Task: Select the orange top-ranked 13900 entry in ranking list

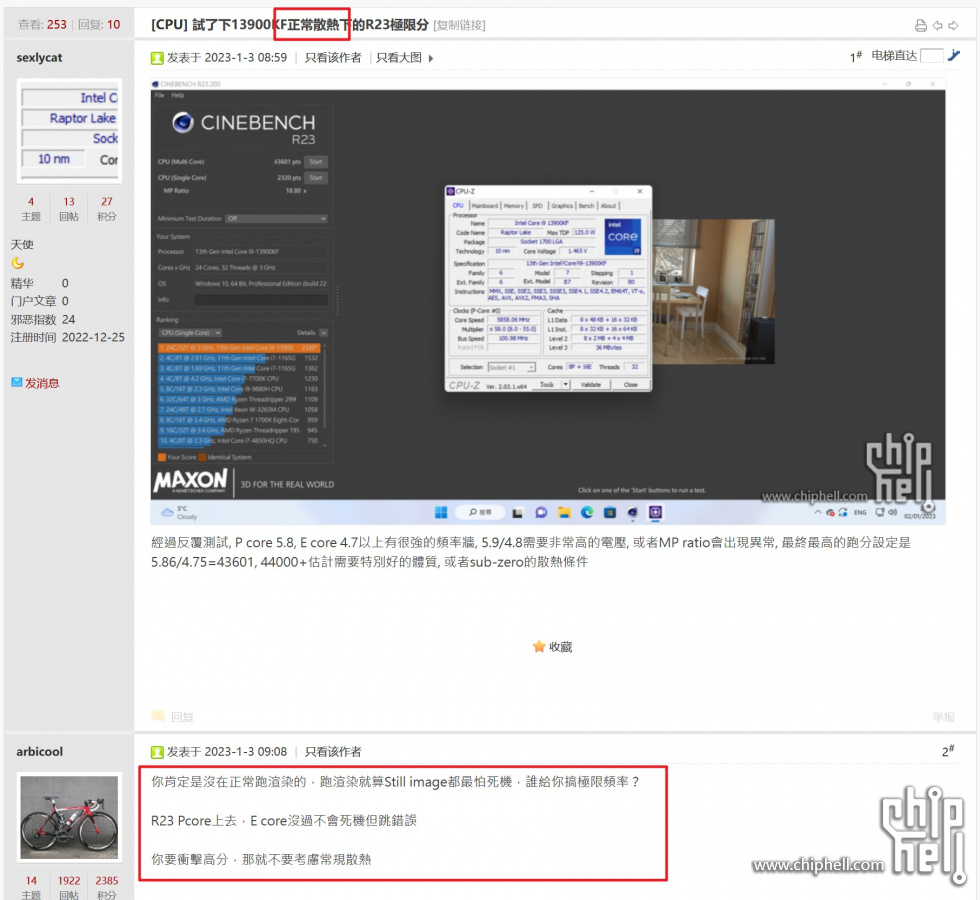Action: pyautogui.click(x=239, y=348)
